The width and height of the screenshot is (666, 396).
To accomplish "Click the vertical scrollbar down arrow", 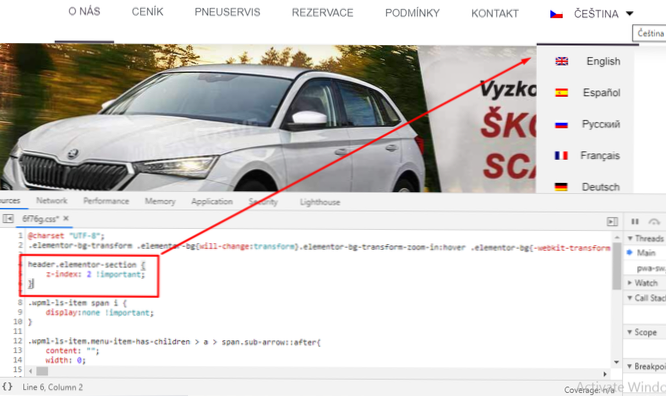I will [x=617, y=362].
